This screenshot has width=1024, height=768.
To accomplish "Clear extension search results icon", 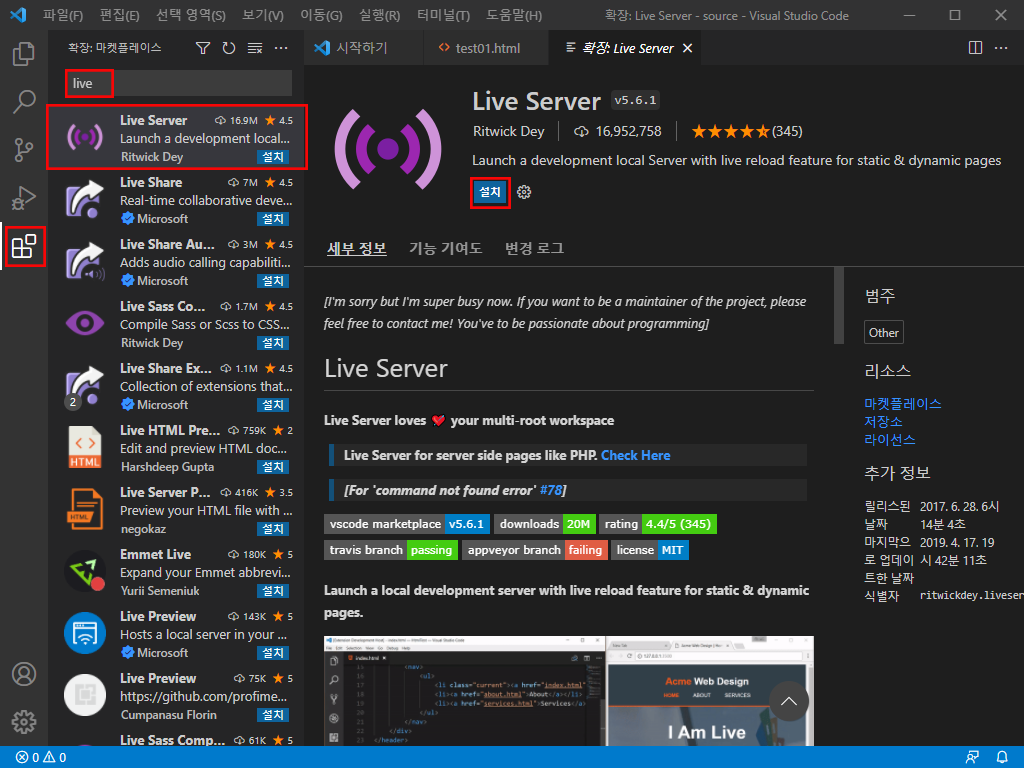I will [255, 48].
